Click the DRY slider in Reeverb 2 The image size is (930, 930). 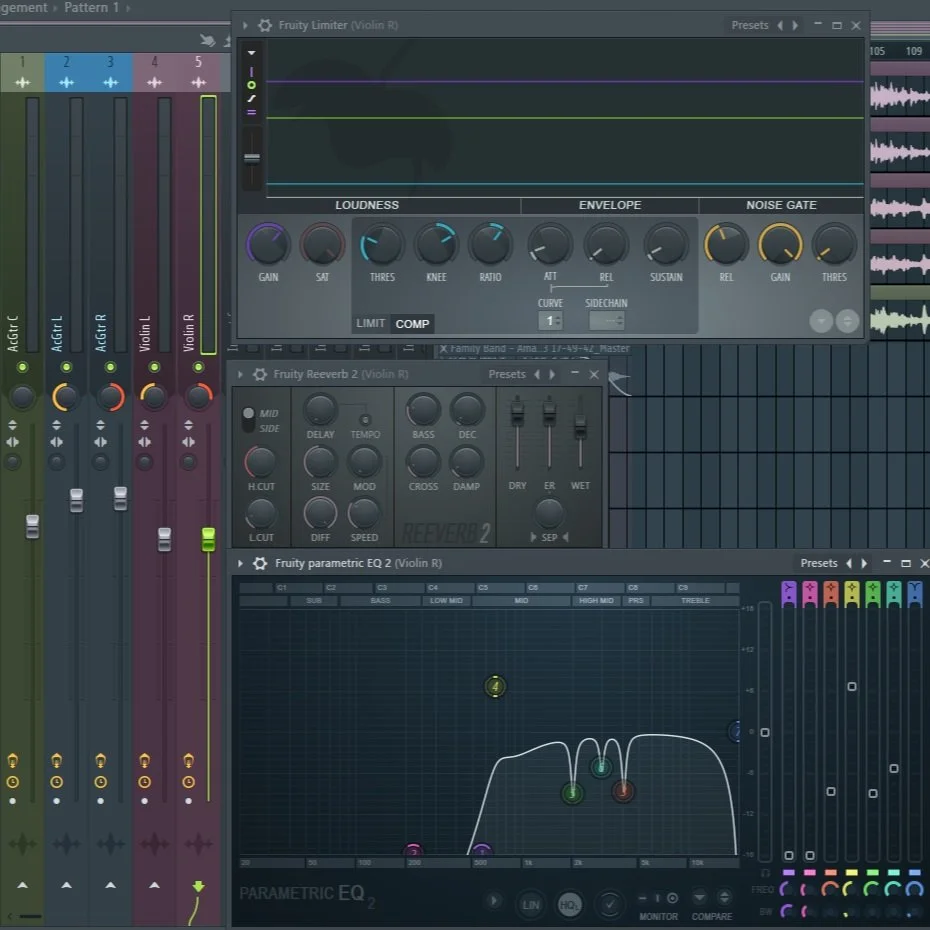(x=517, y=412)
